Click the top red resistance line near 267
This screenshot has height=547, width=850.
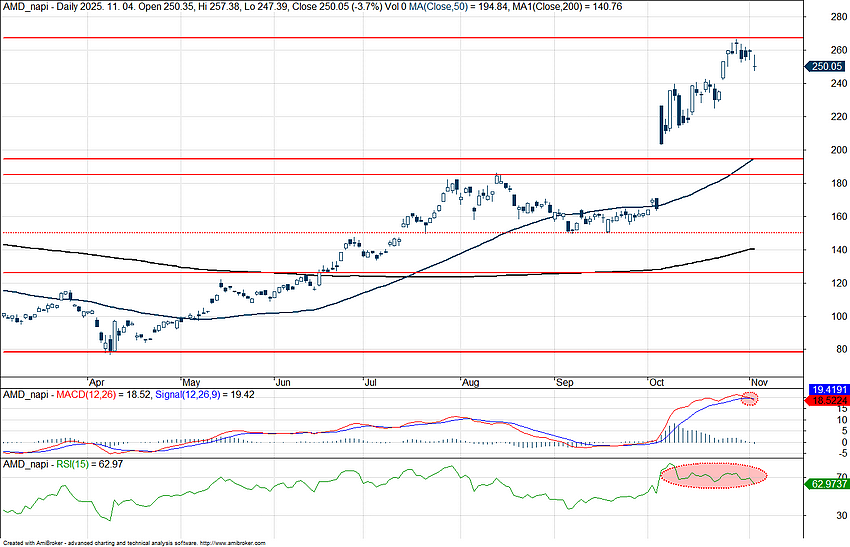400,38
